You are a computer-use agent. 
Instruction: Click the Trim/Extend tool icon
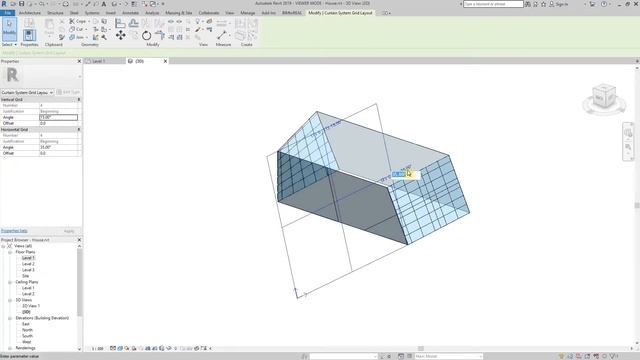pos(160,36)
